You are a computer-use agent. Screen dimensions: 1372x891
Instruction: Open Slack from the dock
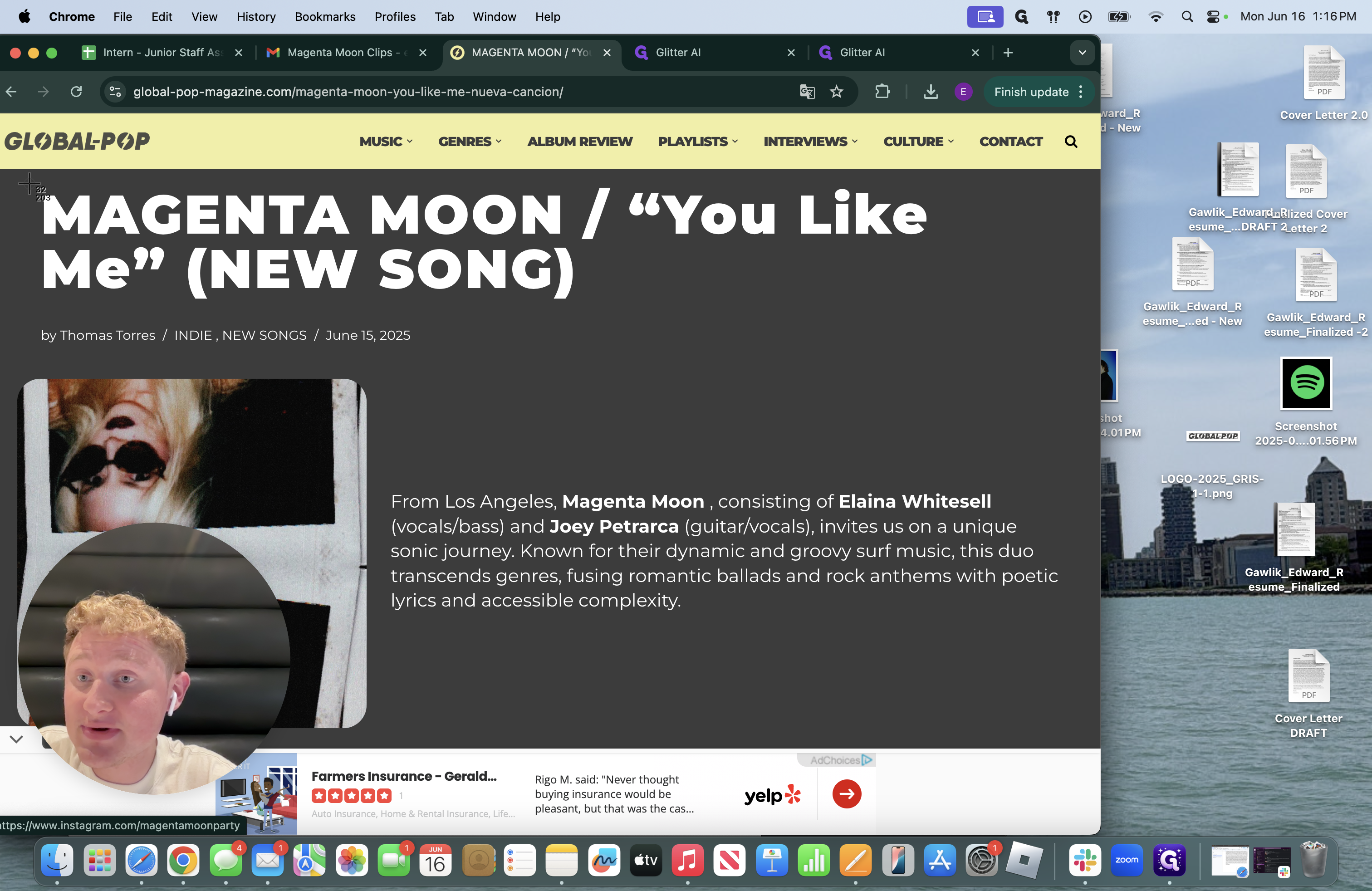pyautogui.click(x=1085, y=861)
